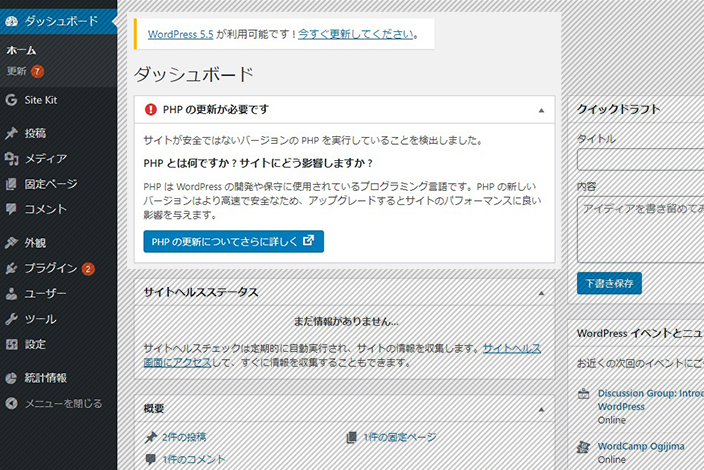704x470 pixels.
Task: Open the 更新 submenu item
Action: [18, 71]
